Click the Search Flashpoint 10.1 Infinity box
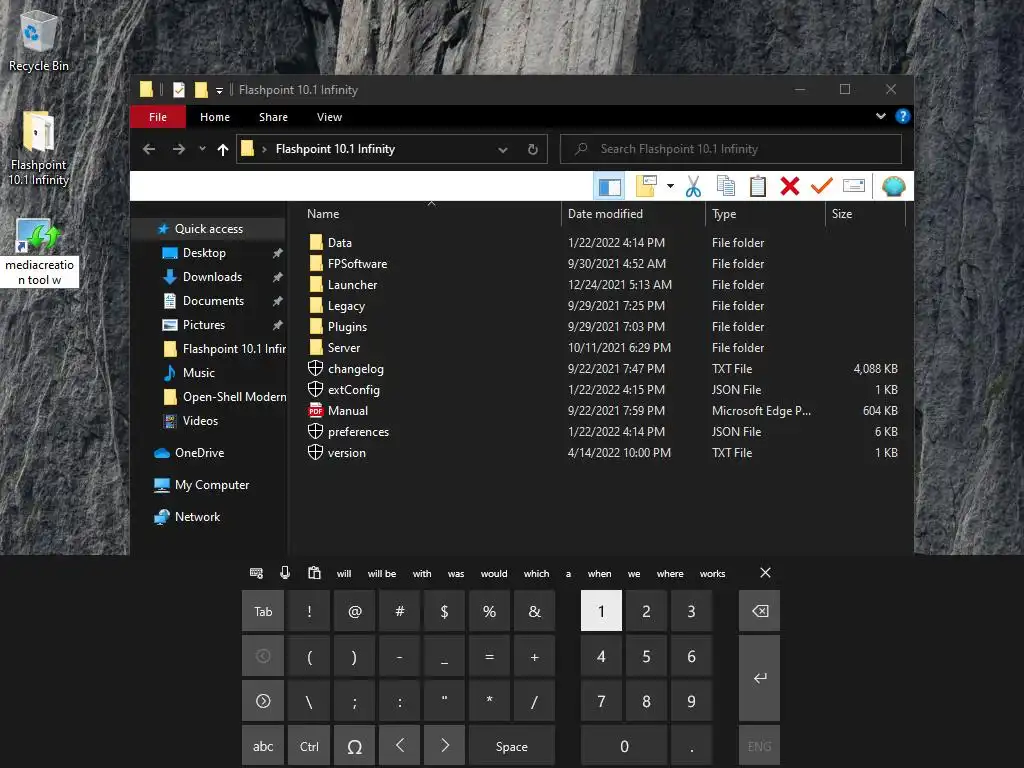The height and width of the screenshot is (768, 1024). 731,149
